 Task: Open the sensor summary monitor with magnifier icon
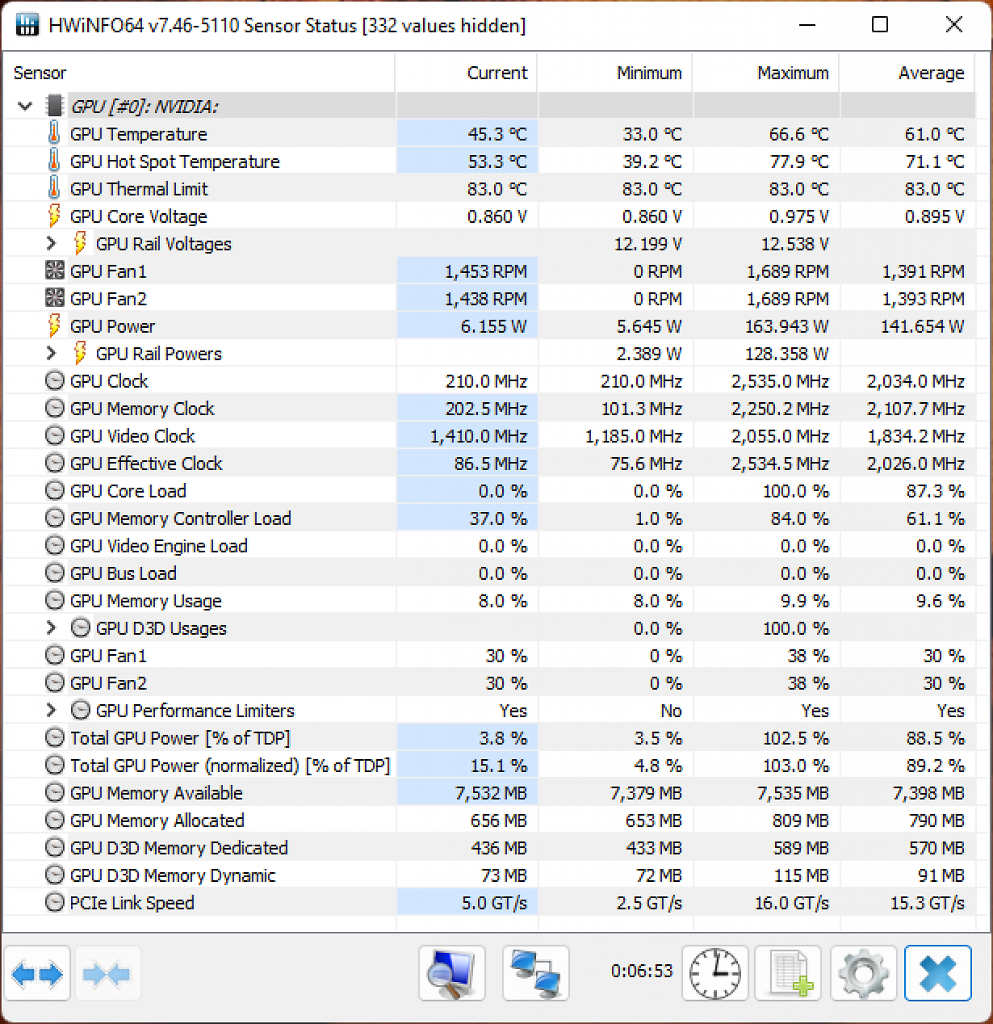pos(452,973)
